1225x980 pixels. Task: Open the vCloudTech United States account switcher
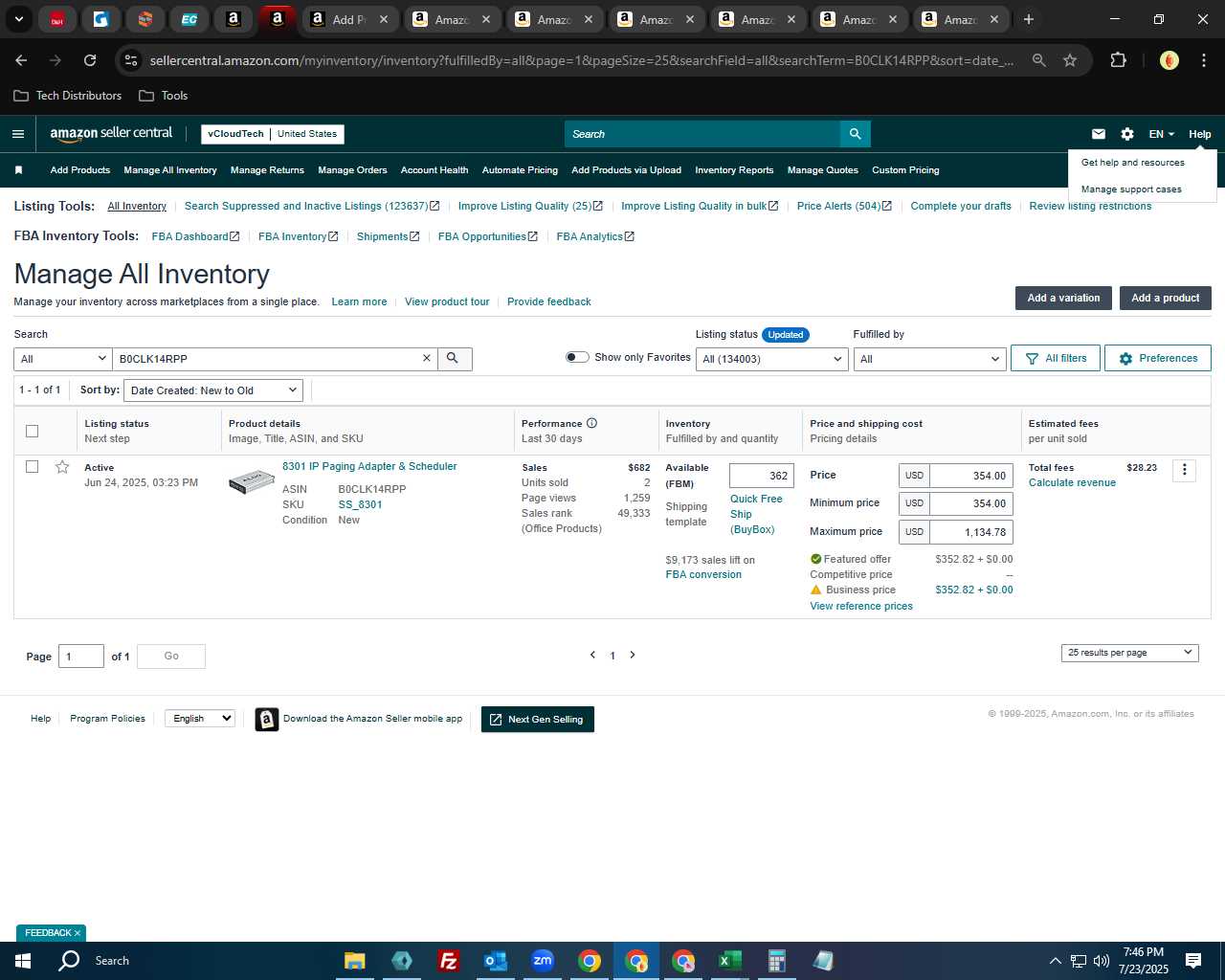[273, 134]
